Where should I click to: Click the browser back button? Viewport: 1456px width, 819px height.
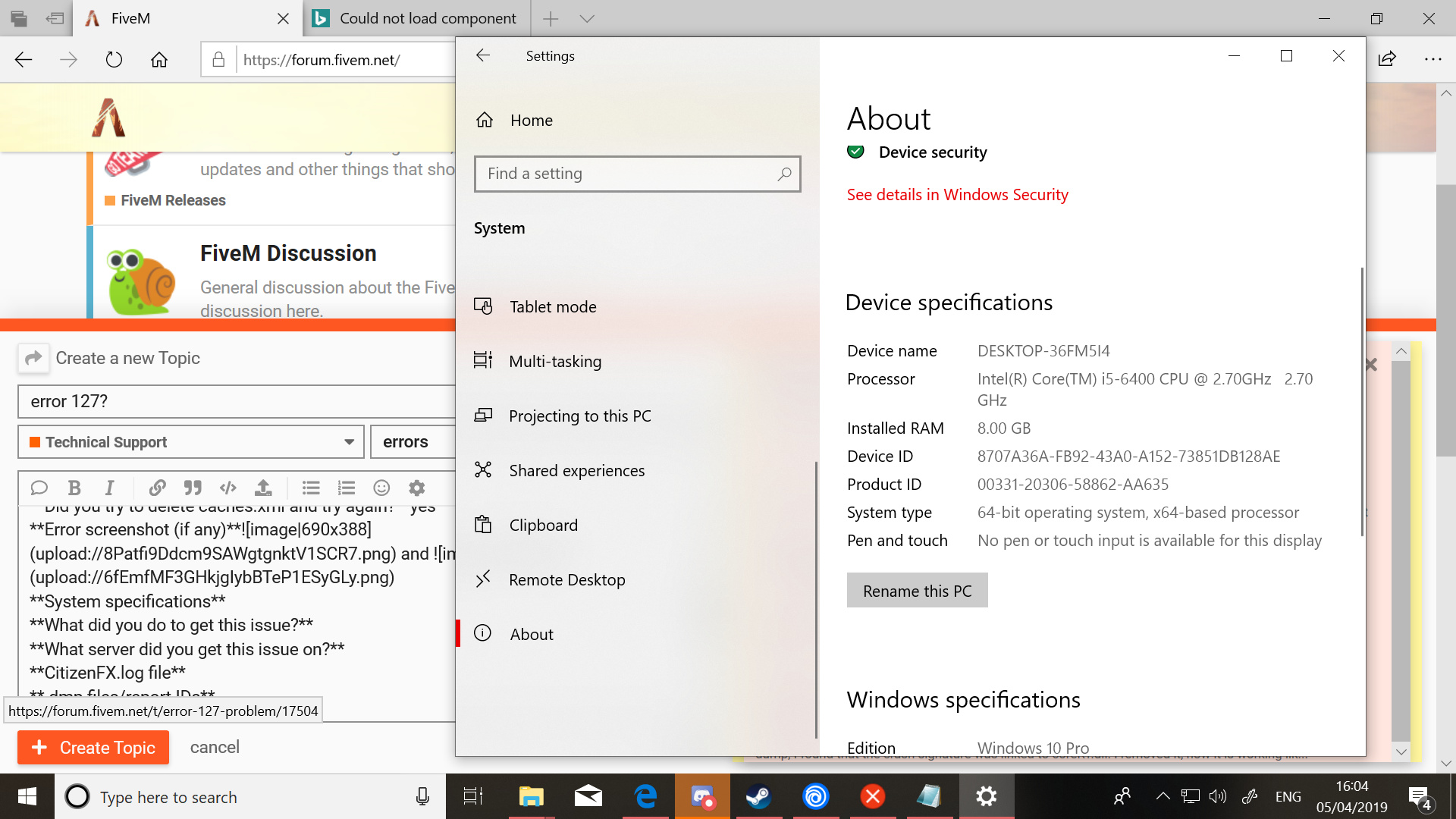coord(24,59)
